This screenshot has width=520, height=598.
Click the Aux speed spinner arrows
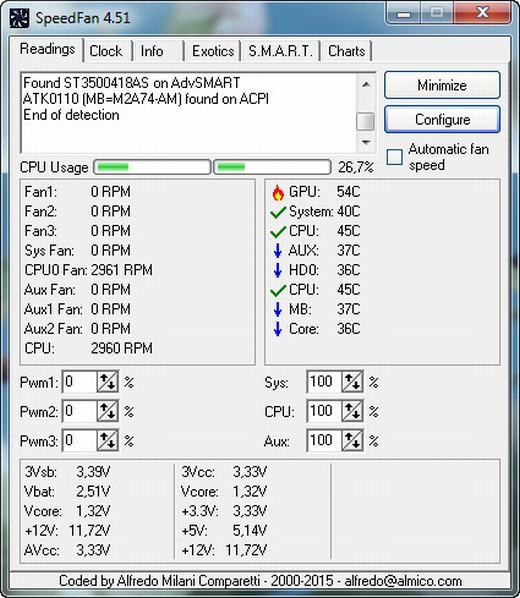tap(352, 440)
